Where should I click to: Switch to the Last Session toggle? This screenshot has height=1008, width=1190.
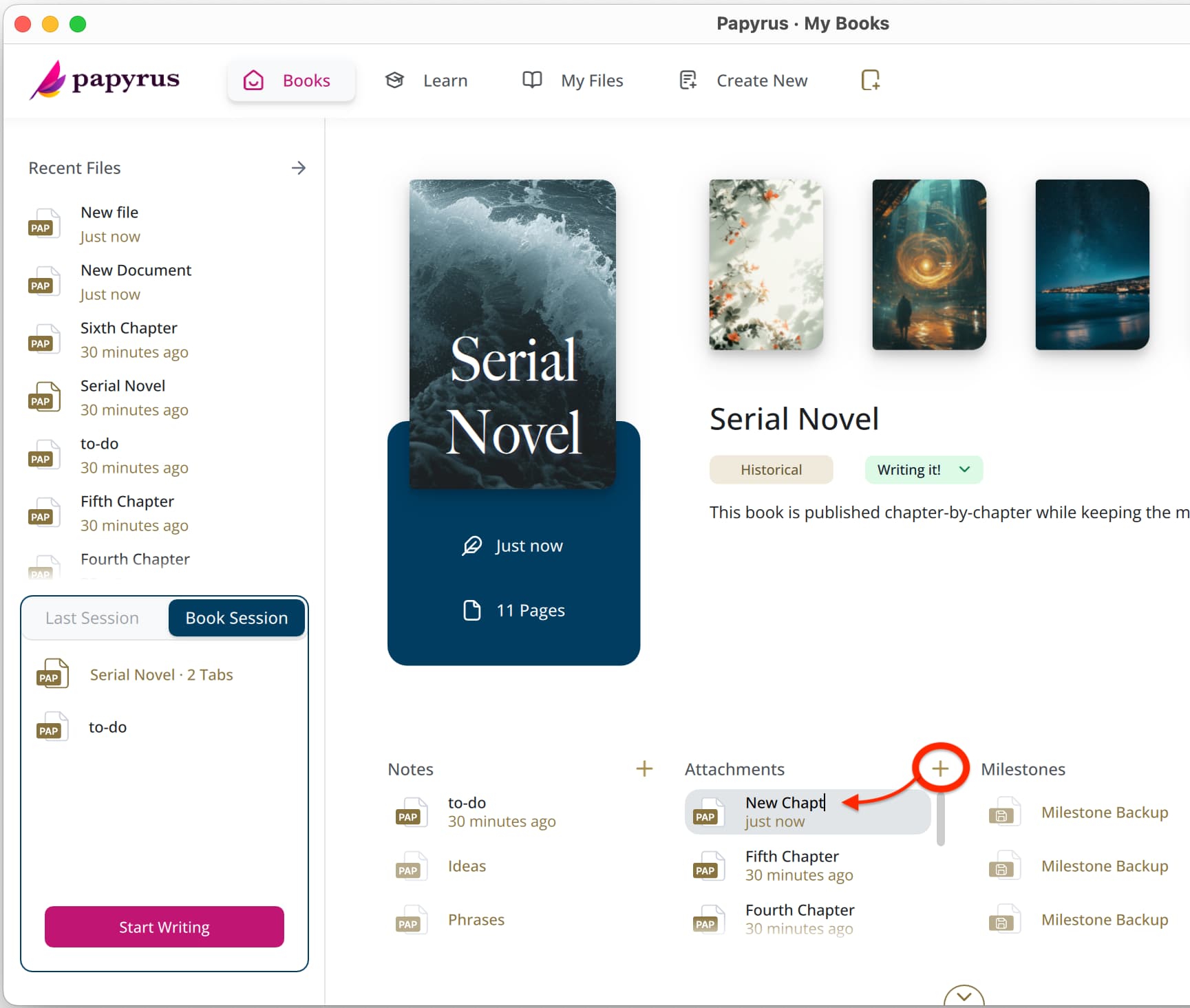point(92,618)
